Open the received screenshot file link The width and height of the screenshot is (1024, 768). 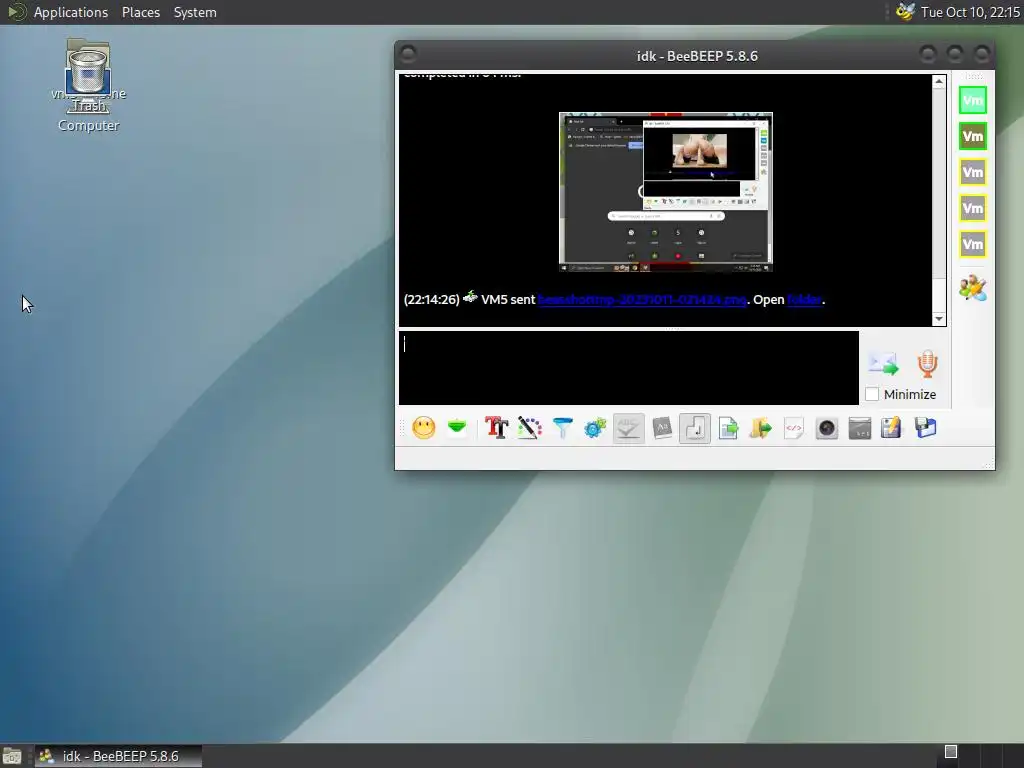(642, 300)
